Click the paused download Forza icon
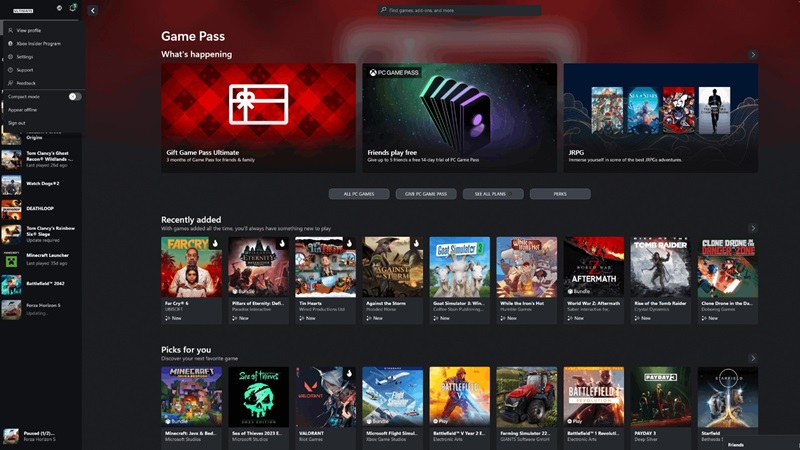800x450 pixels. coord(11,436)
